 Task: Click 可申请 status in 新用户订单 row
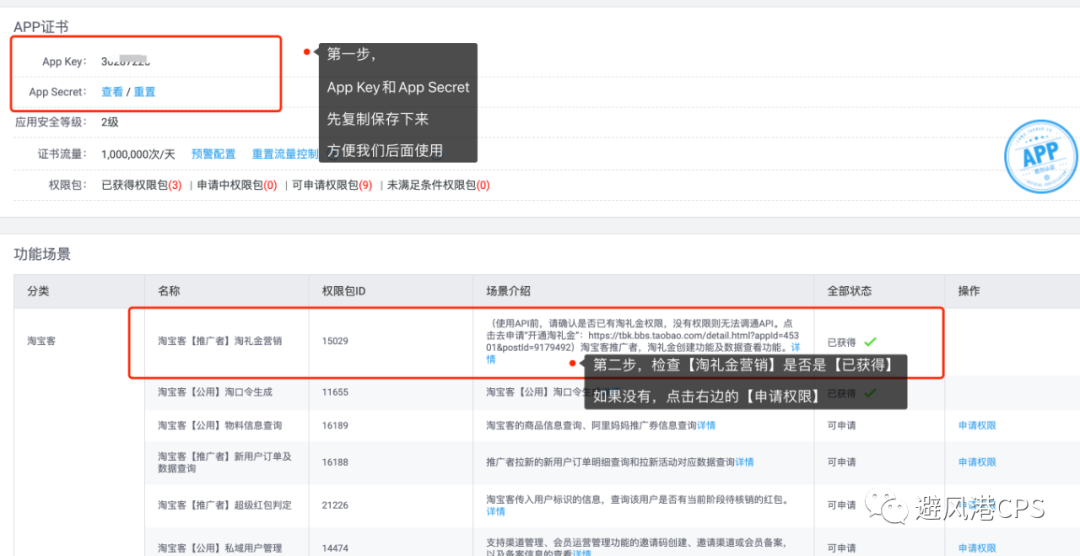pos(841,462)
